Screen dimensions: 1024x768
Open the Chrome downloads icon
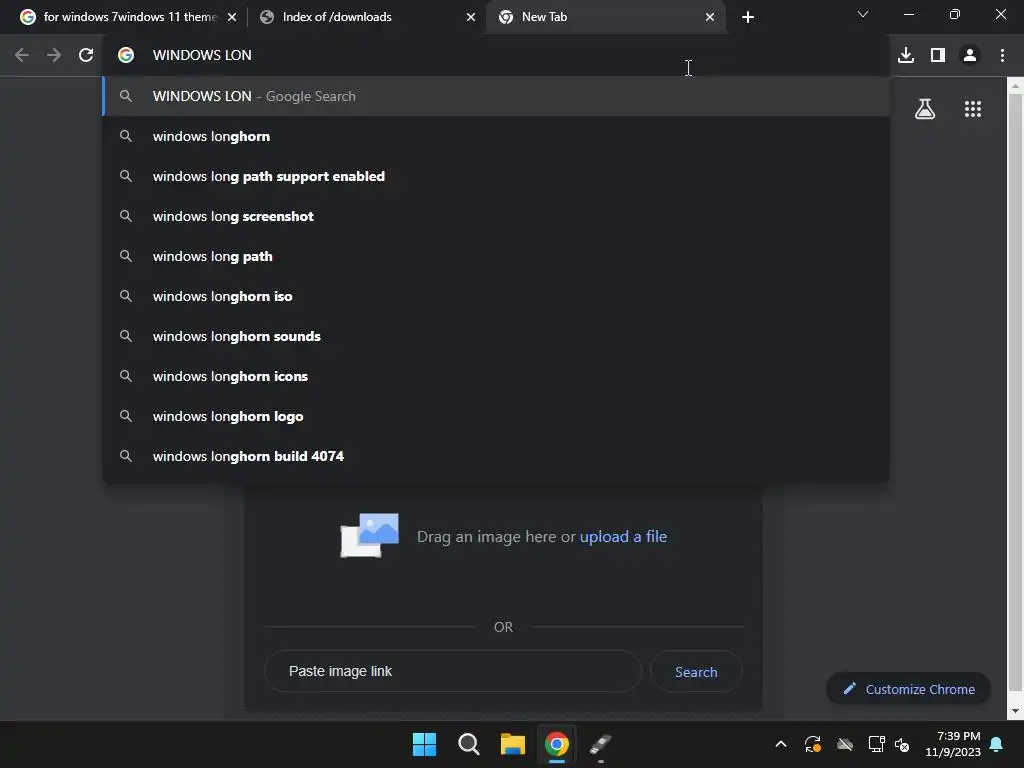click(906, 55)
